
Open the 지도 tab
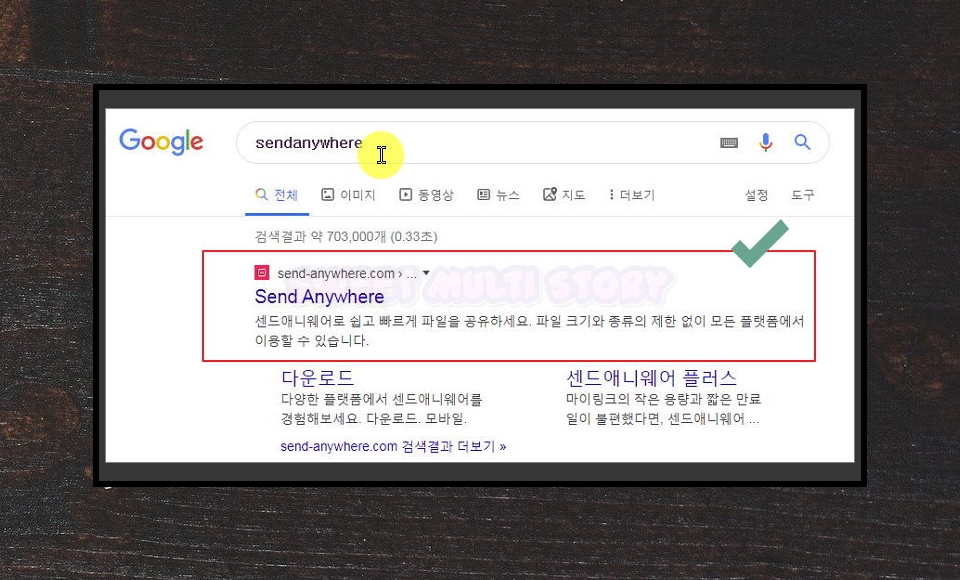[x=564, y=195]
